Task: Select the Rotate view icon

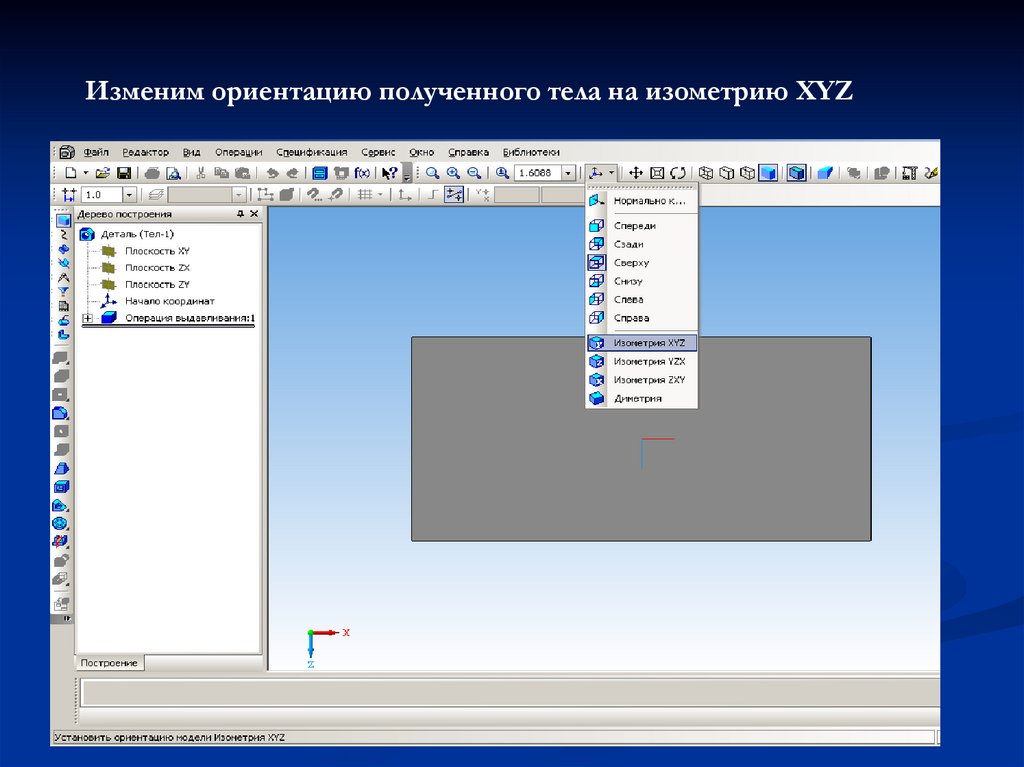Action: (x=678, y=173)
